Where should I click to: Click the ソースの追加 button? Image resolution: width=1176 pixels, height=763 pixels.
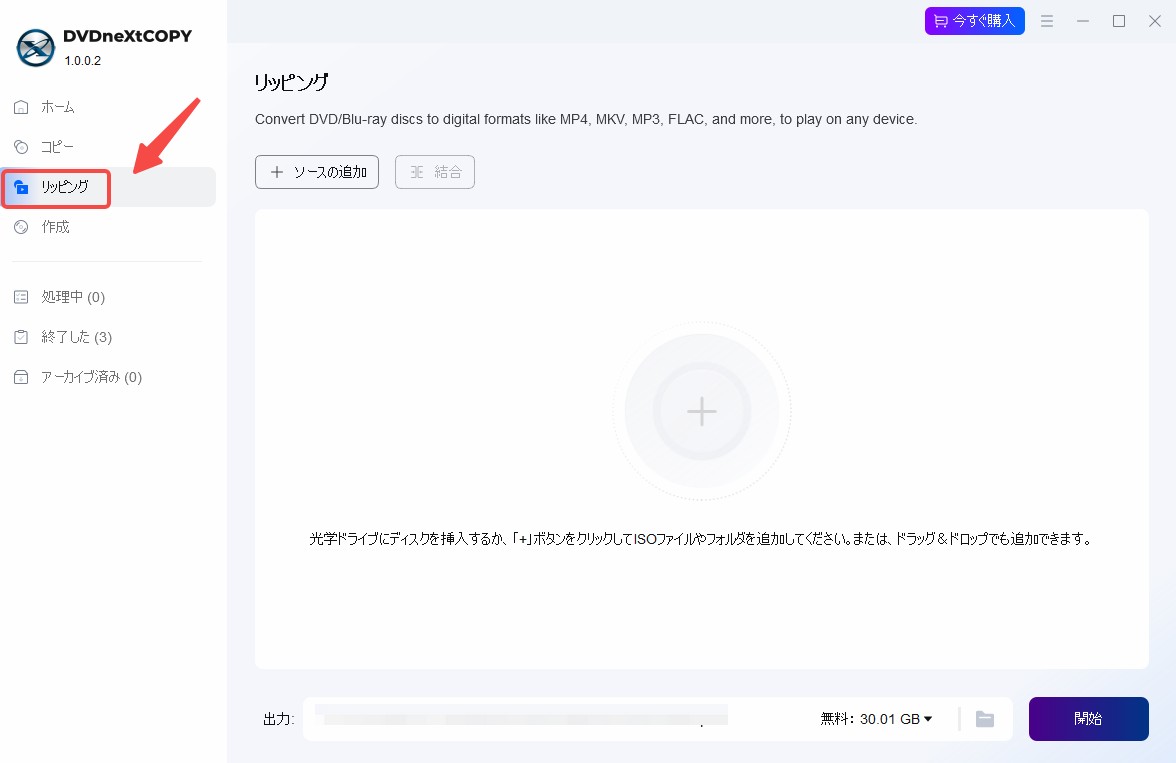(316, 172)
